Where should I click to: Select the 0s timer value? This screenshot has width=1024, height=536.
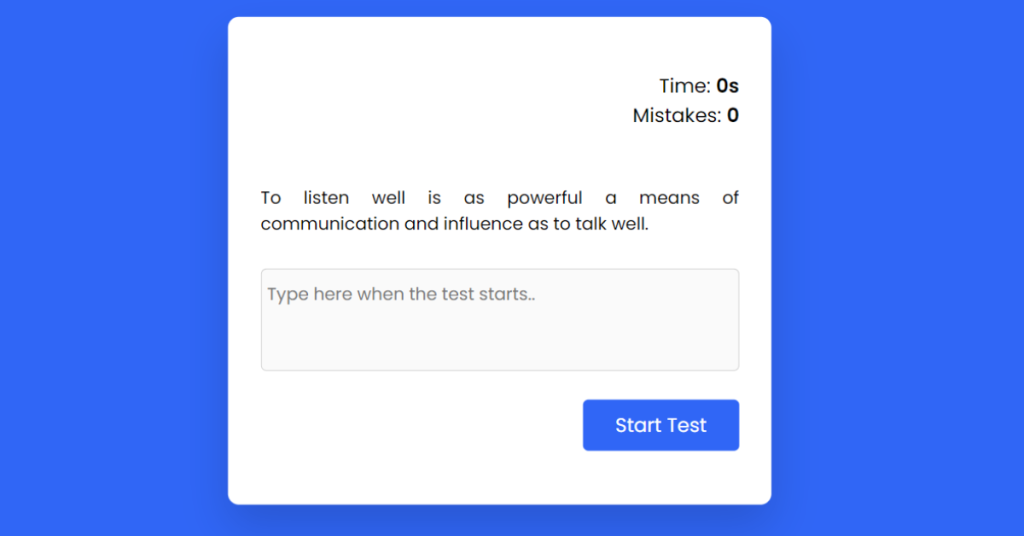[x=727, y=86]
